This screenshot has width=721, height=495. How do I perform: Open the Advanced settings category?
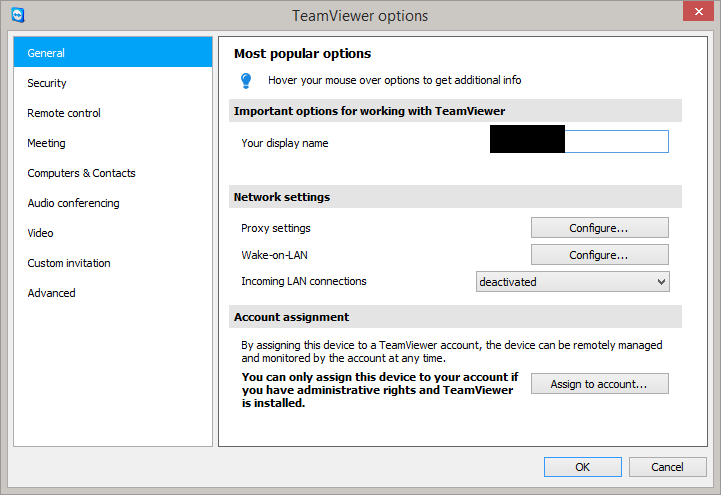tap(113, 293)
